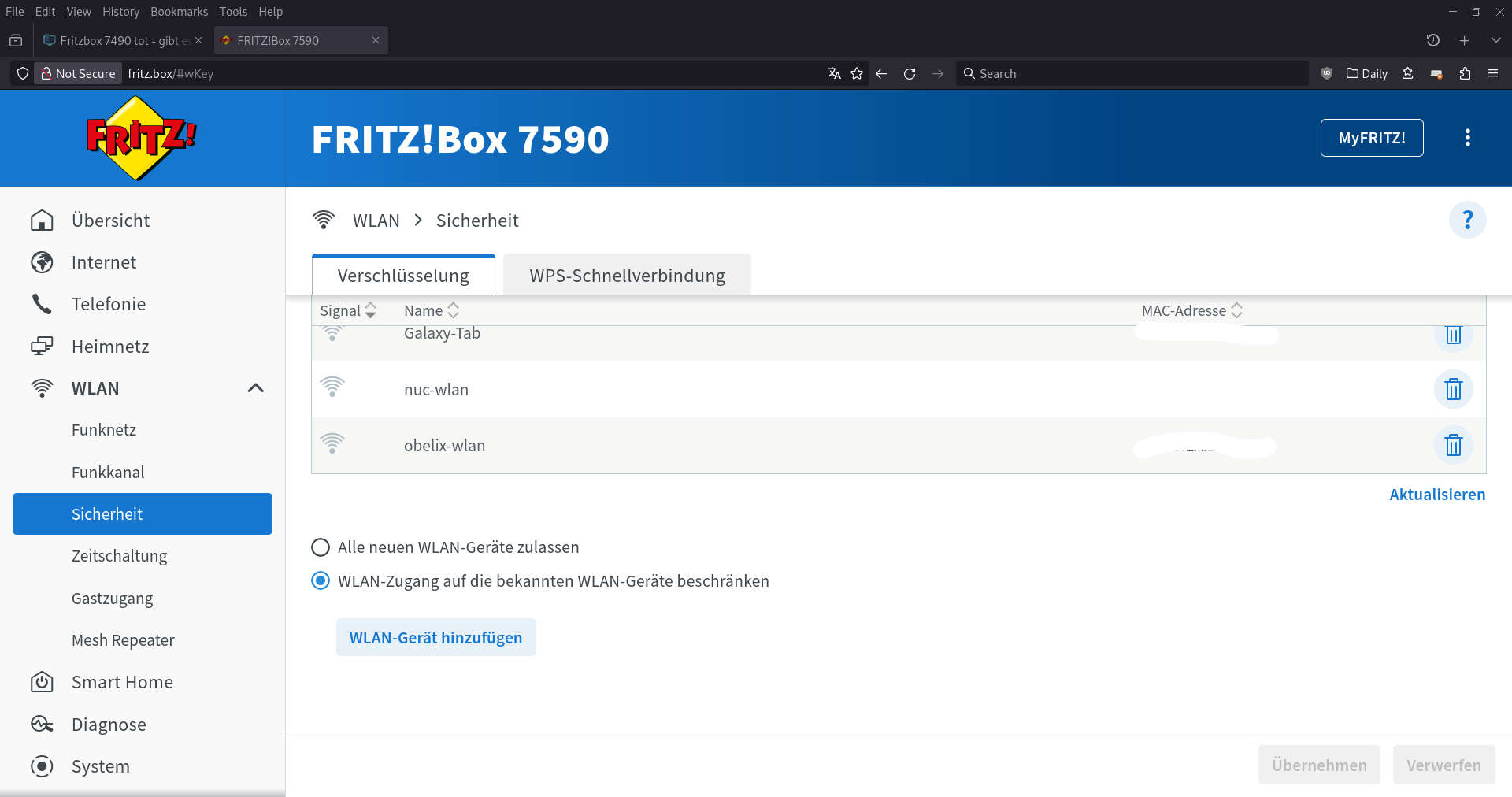The height and width of the screenshot is (797, 1512).
Task: Select Alle neuen WLAN-Geräte zulassen
Action: [x=321, y=547]
